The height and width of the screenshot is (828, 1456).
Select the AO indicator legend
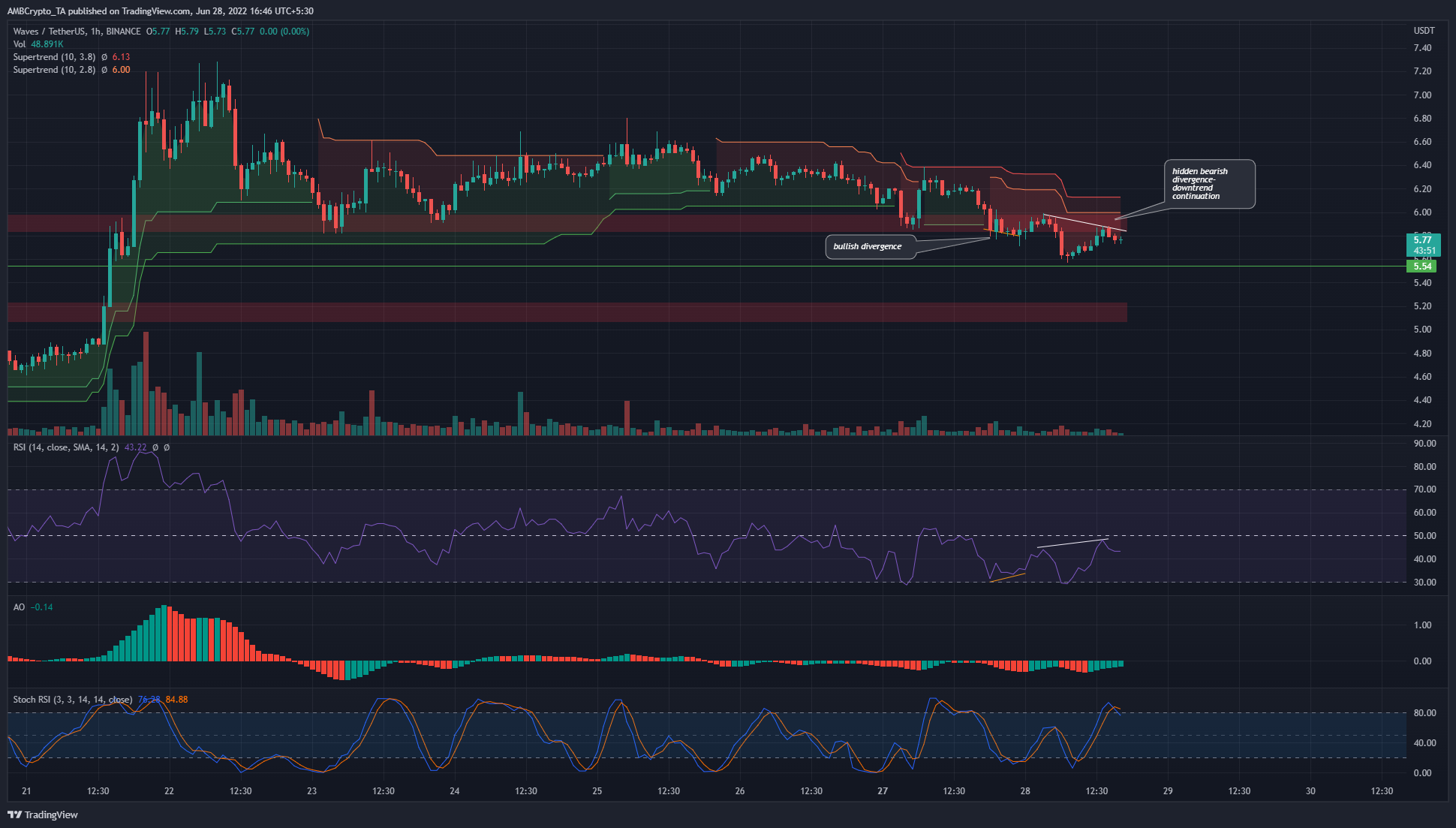click(x=19, y=607)
